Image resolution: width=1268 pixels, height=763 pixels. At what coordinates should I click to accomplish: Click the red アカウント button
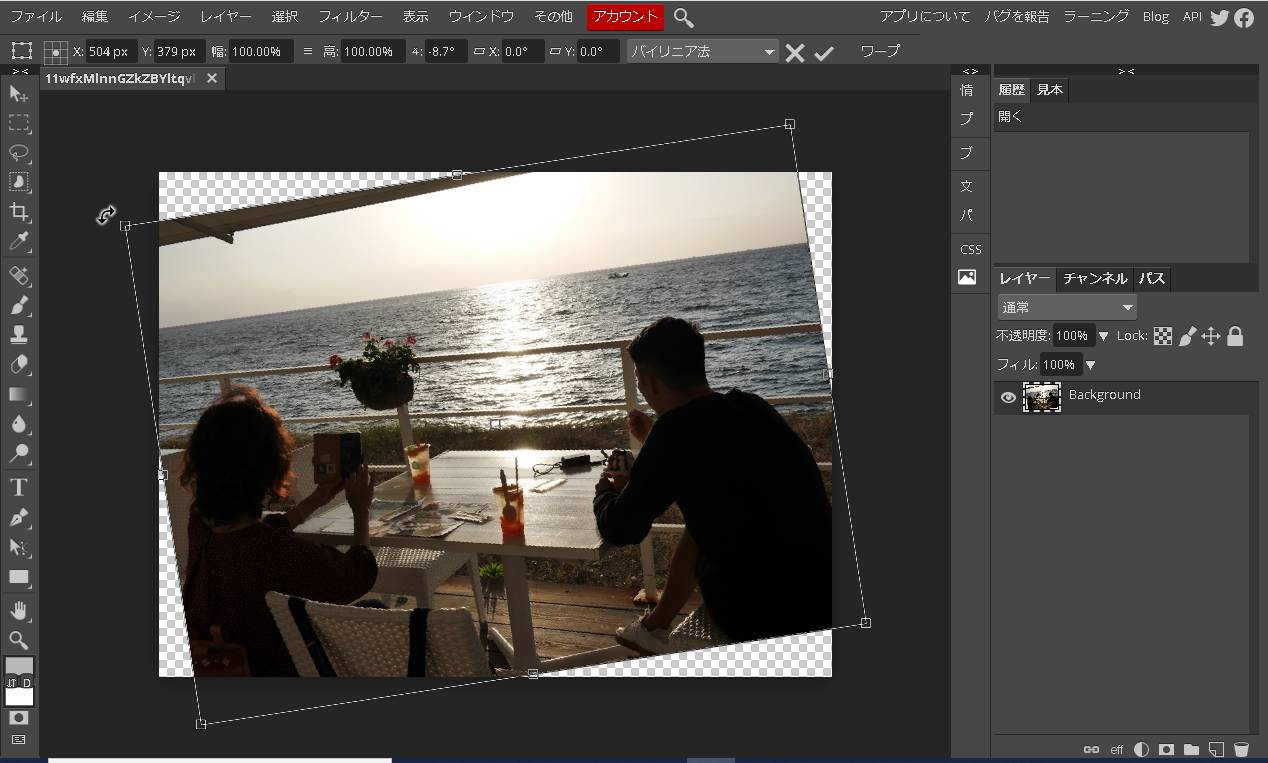point(625,17)
